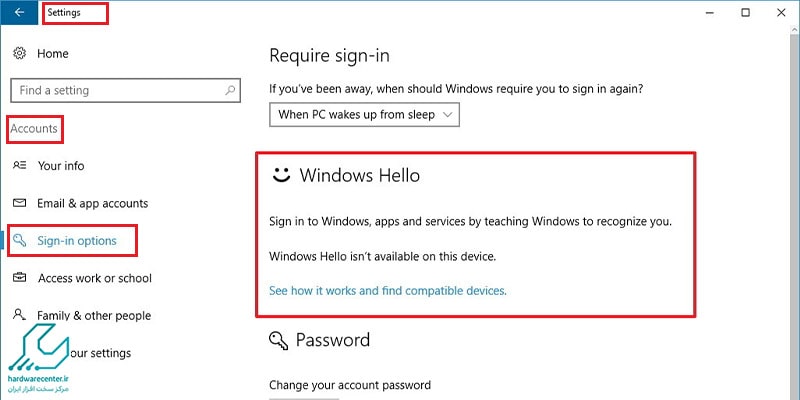The image size is (800, 400).
Task: Open 'Email & app accounts' page
Action: click(x=92, y=203)
